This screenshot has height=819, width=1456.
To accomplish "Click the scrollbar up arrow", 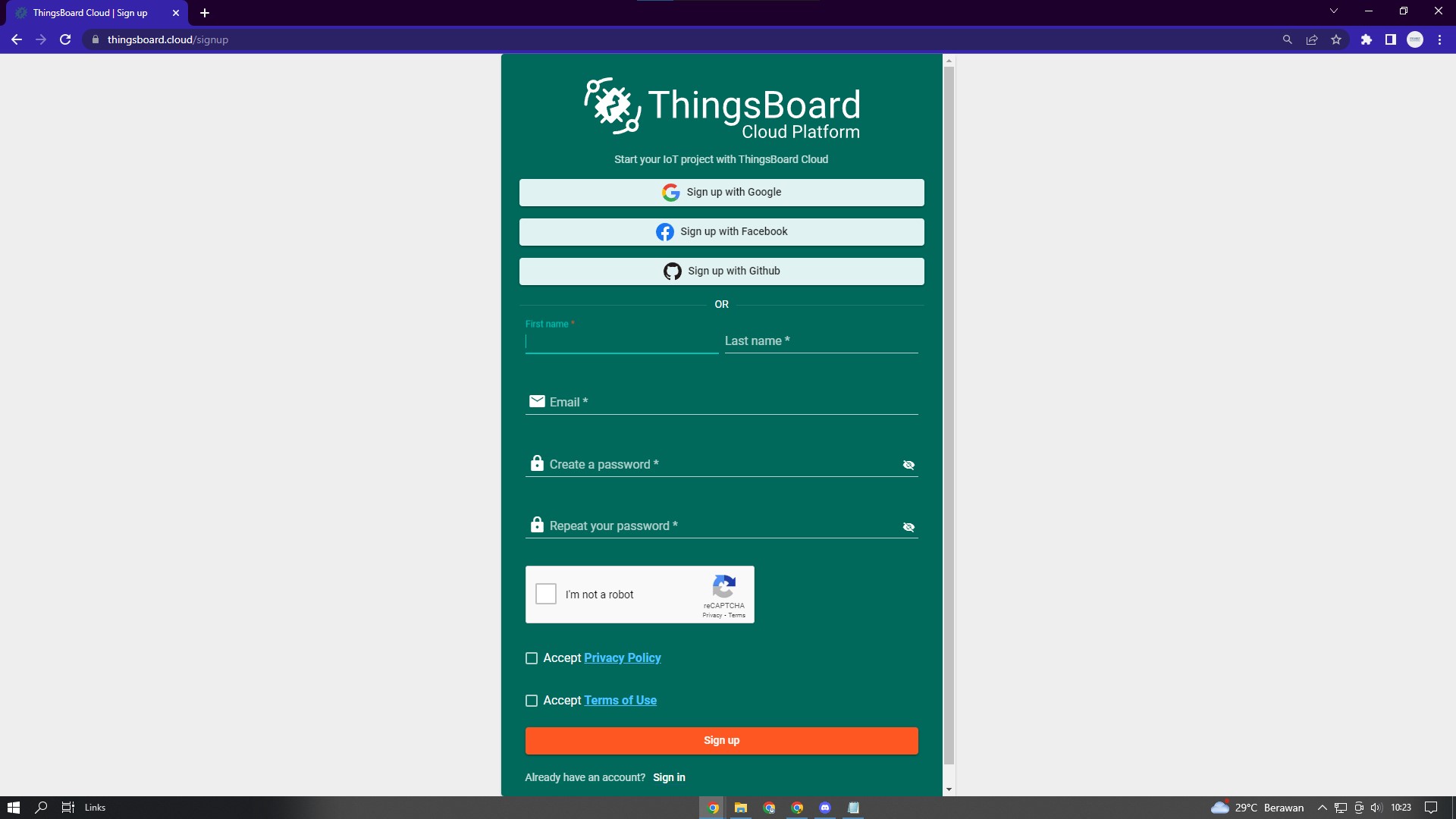I will [x=949, y=61].
